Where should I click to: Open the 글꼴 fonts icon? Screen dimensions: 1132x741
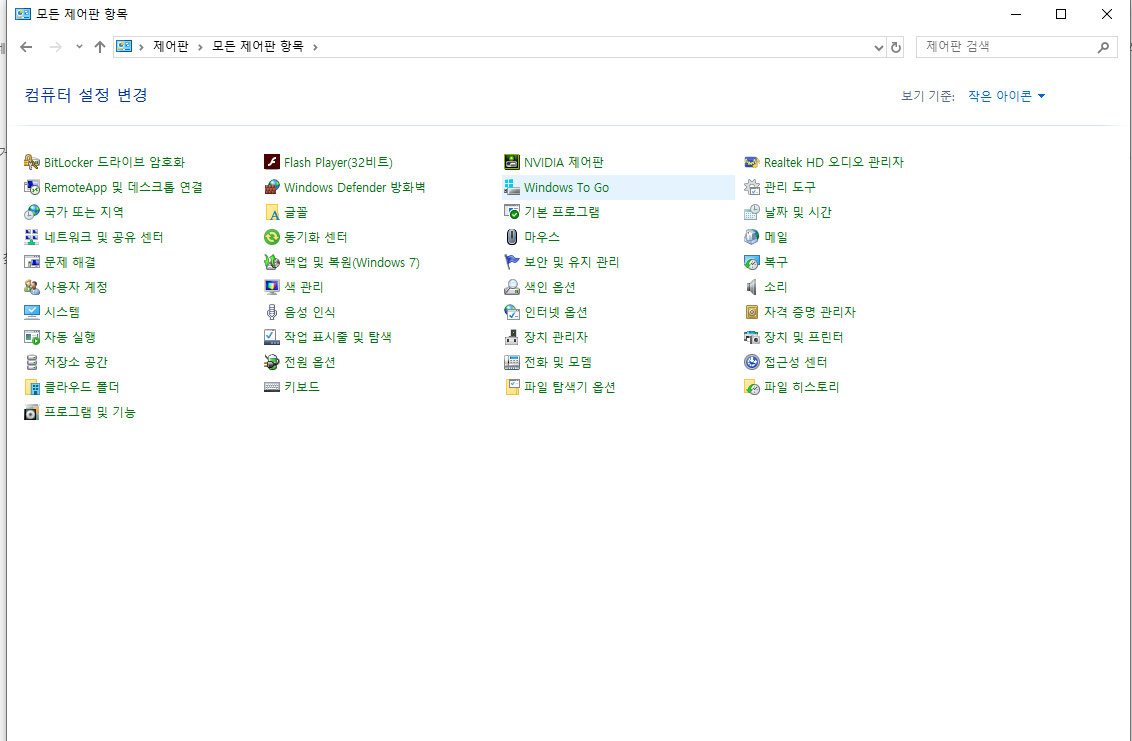click(x=271, y=212)
